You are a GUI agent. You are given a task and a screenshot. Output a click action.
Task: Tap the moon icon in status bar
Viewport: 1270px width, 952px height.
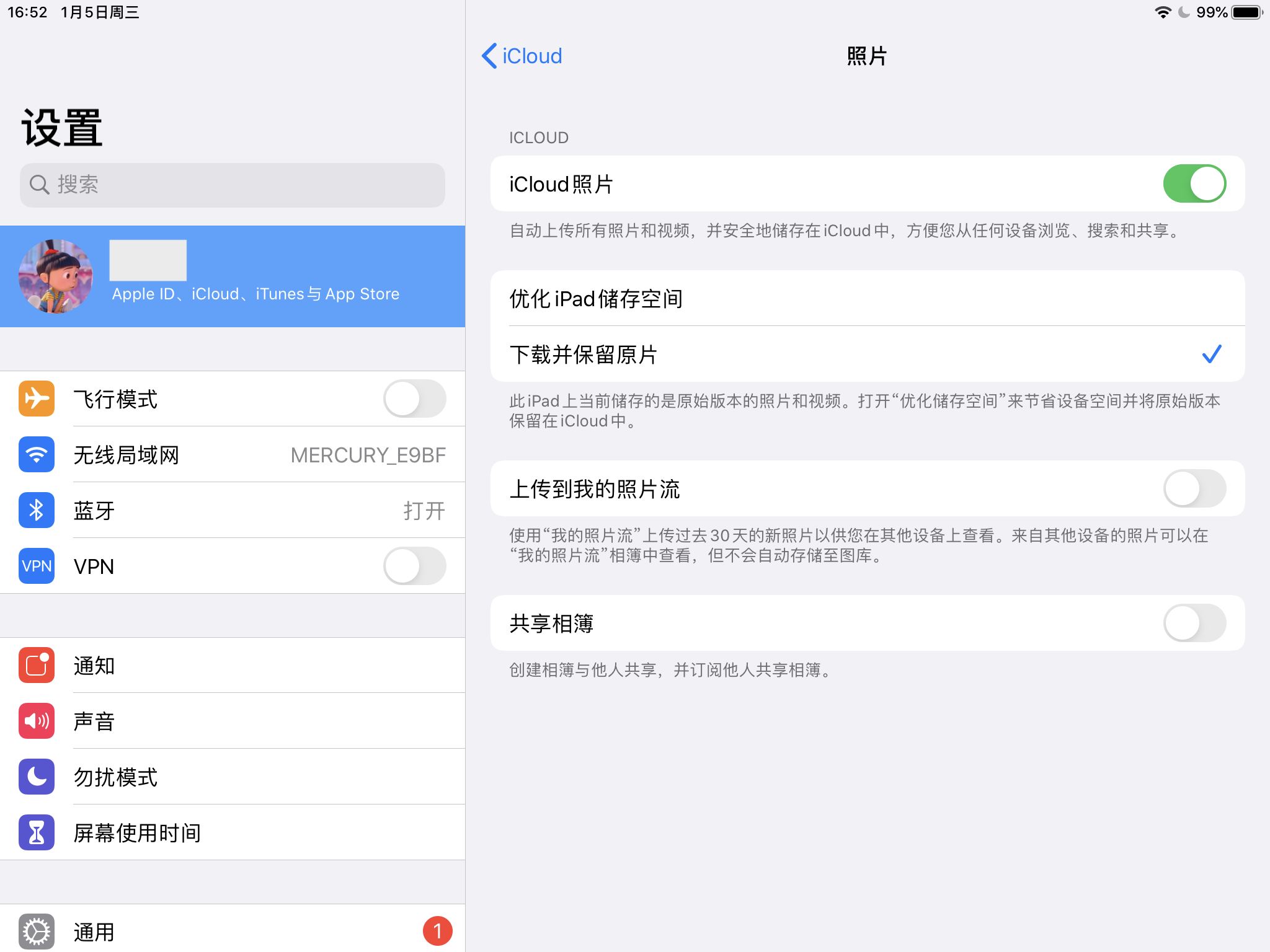pos(1184,12)
